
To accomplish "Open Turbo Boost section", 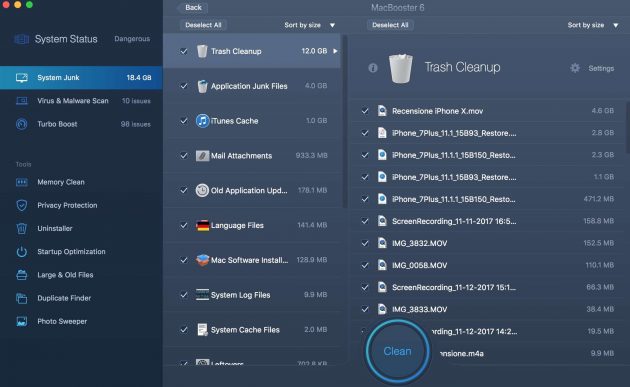I will (x=81, y=124).
